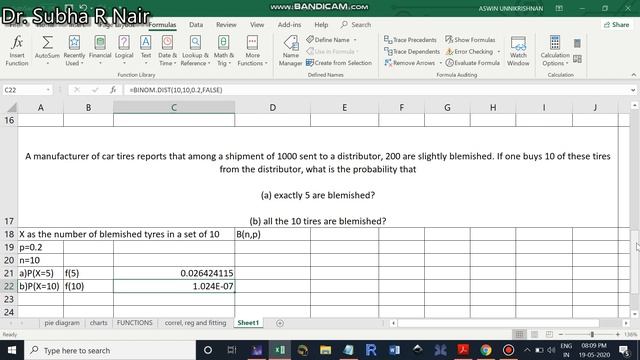Open the Name Manager
Image resolution: width=640 pixels, height=360 pixels.
tap(291, 51)
